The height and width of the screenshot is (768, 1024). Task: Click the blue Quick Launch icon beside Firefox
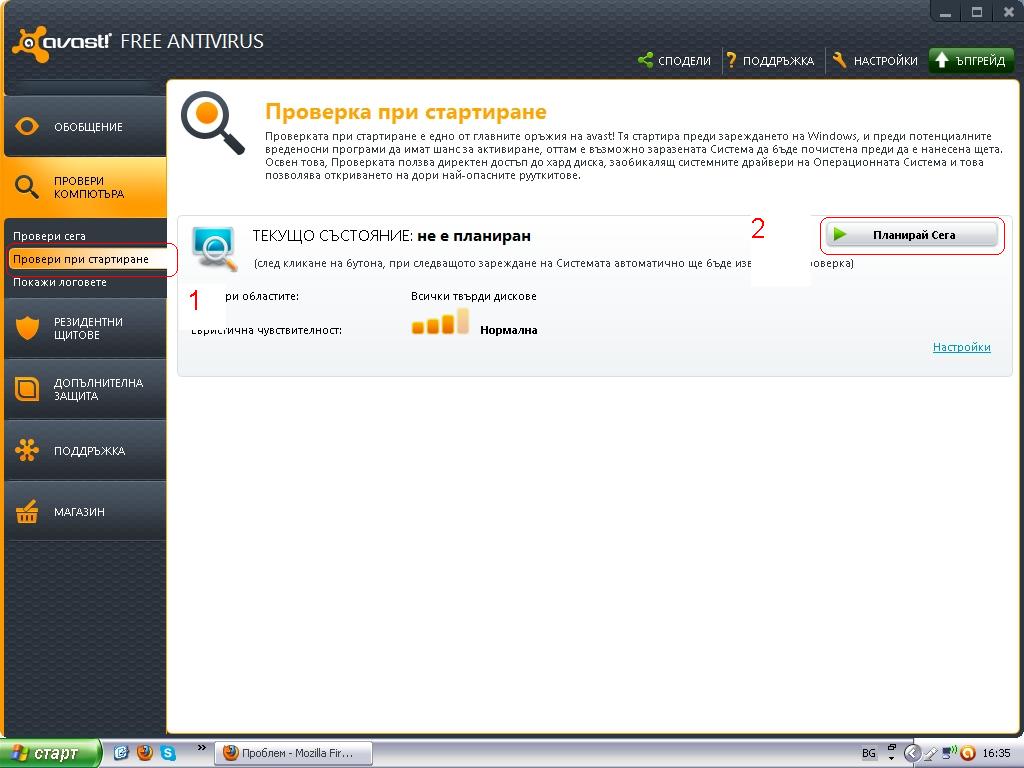(x=121, y=753)
